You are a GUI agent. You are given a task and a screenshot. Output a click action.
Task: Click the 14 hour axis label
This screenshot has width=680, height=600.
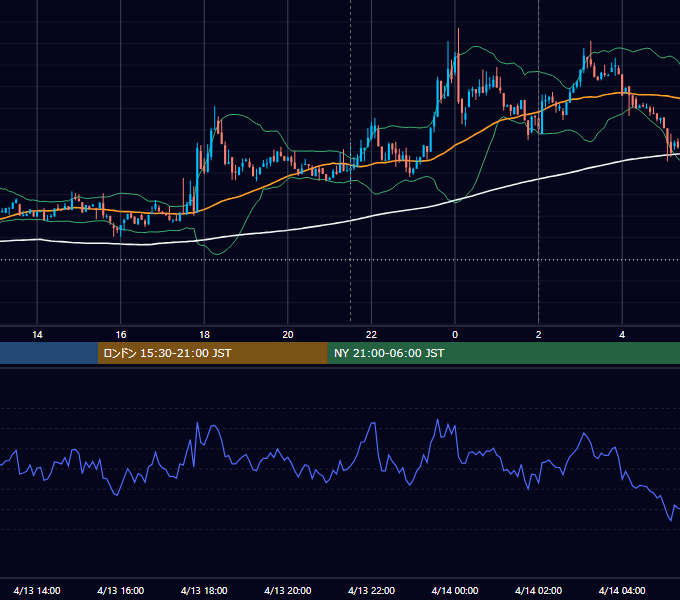coord(37,335)
